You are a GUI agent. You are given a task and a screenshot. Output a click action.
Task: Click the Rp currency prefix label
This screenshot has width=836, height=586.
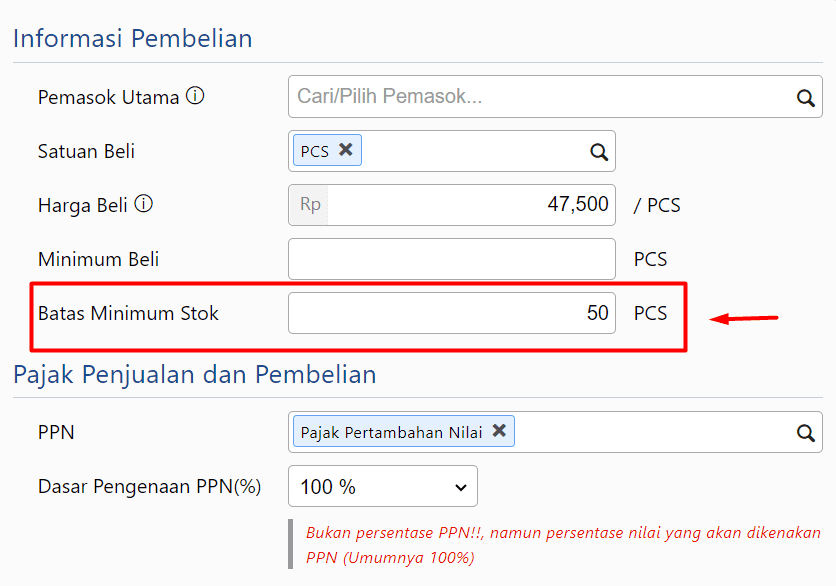308,205
